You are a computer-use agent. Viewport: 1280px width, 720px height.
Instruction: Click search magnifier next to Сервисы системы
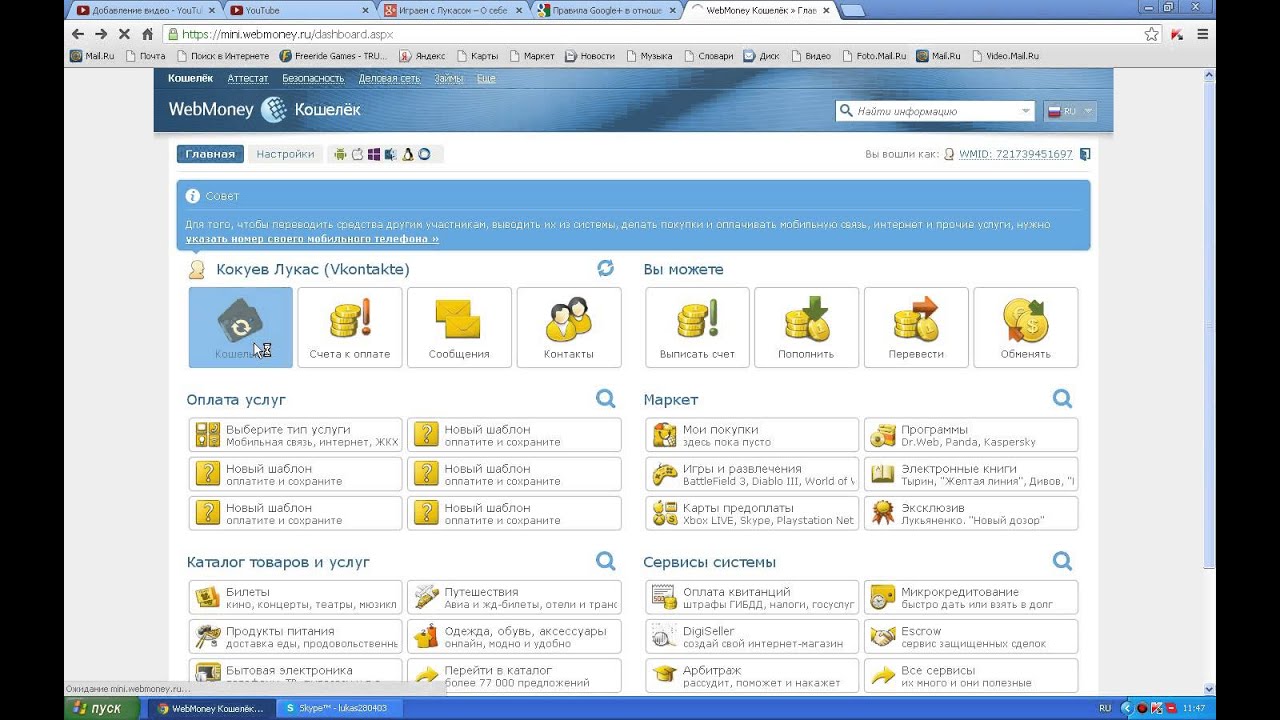click(x=1062, y=561)
